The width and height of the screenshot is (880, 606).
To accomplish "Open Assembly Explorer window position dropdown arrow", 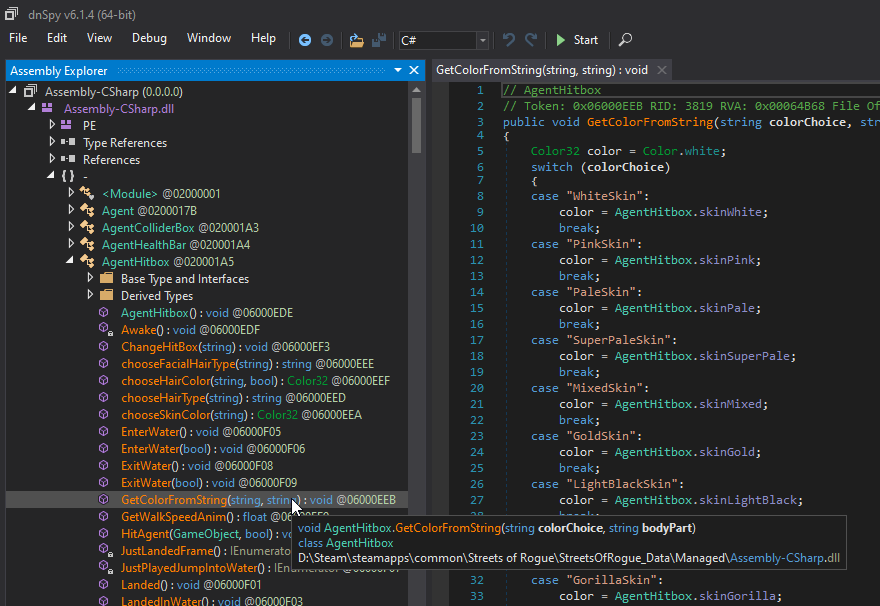I will coord(398,70).
